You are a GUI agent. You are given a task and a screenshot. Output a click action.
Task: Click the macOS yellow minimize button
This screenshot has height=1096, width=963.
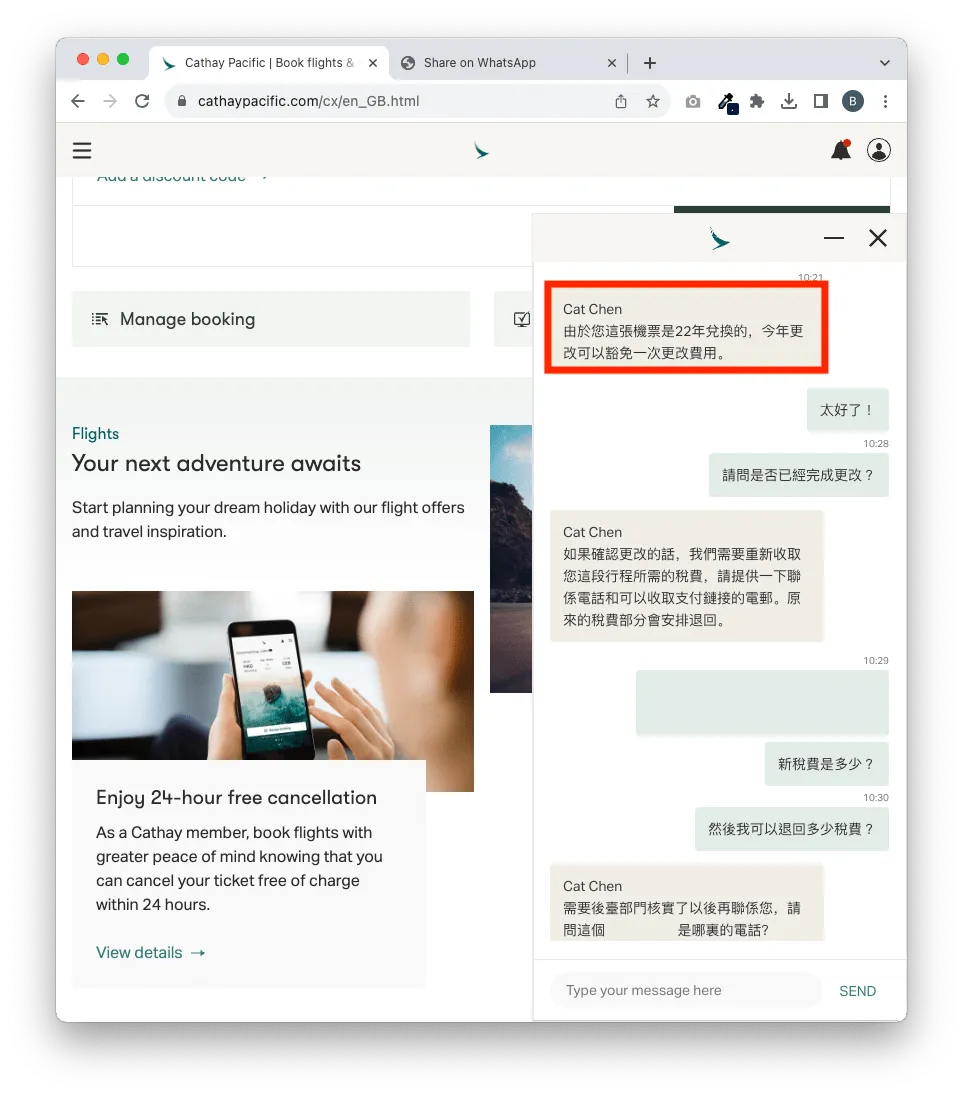click(103, 59)
